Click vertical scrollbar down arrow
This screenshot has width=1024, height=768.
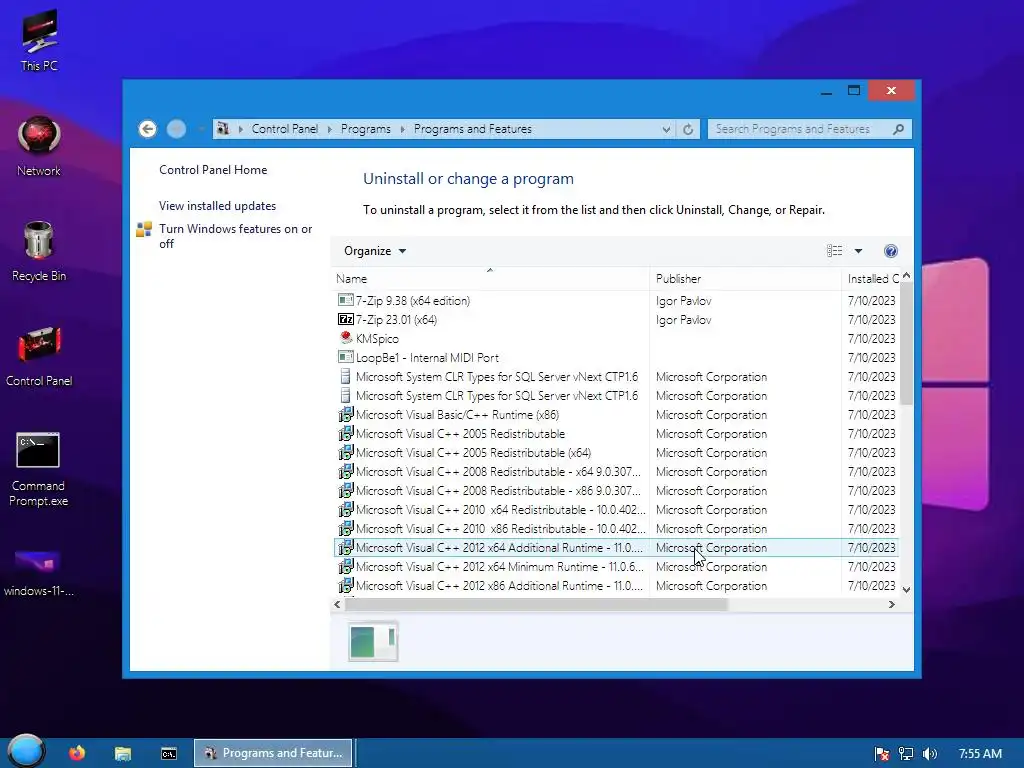coord(906,589)
